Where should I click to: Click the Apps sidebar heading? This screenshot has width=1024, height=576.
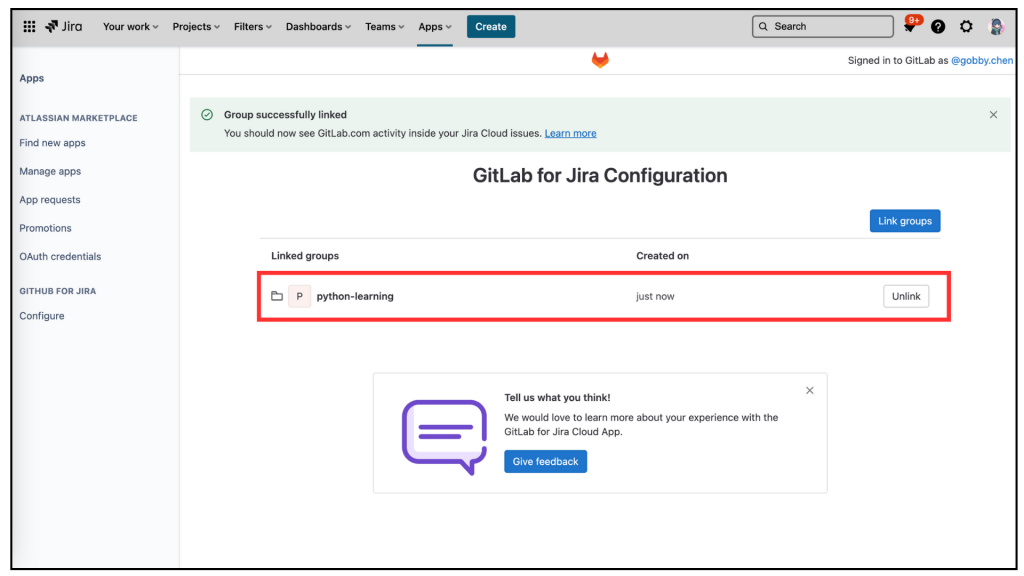click(x=31, y=78)
